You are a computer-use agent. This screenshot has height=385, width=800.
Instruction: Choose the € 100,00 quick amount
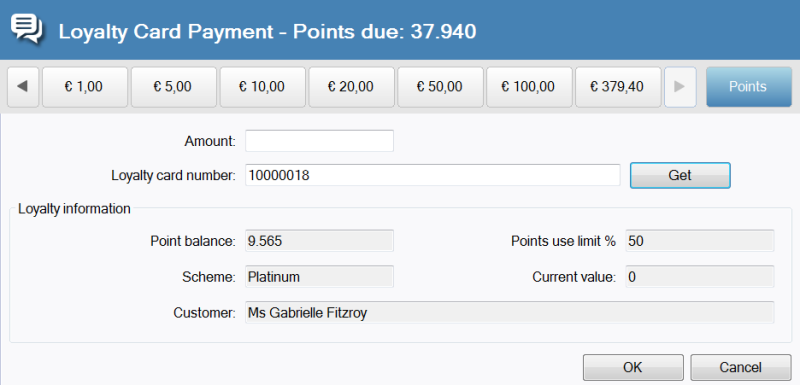529,87
